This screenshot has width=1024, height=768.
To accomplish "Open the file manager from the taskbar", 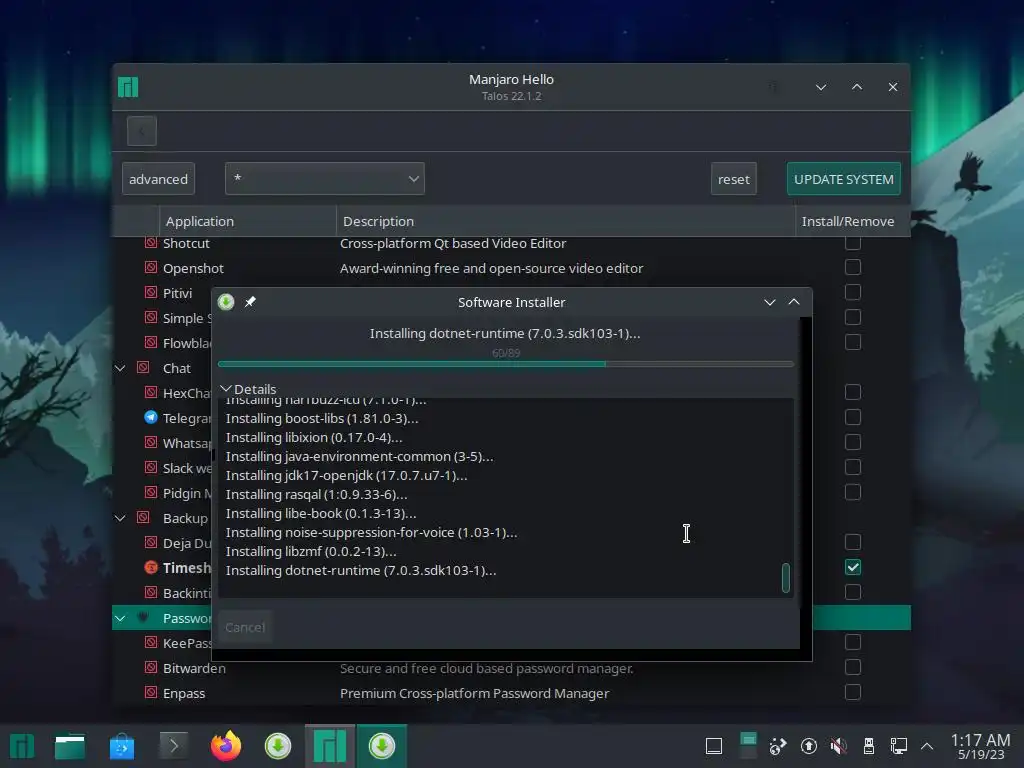I will [x=70, y=746].
